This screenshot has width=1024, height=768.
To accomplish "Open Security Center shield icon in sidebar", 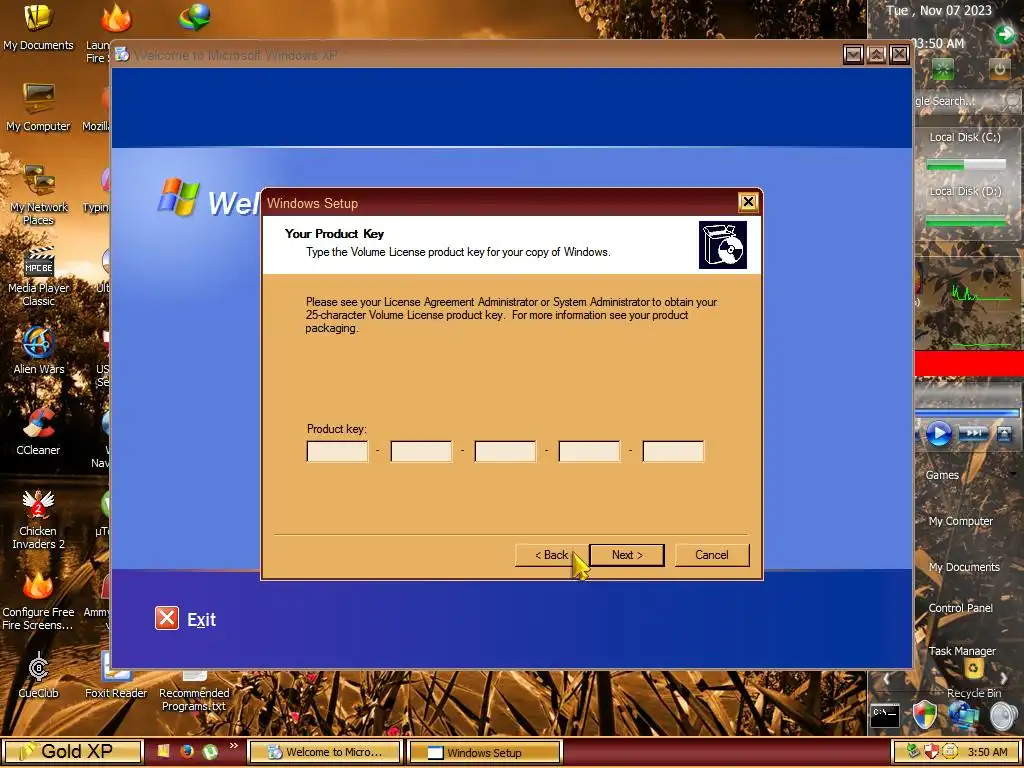I will [924, 716].
